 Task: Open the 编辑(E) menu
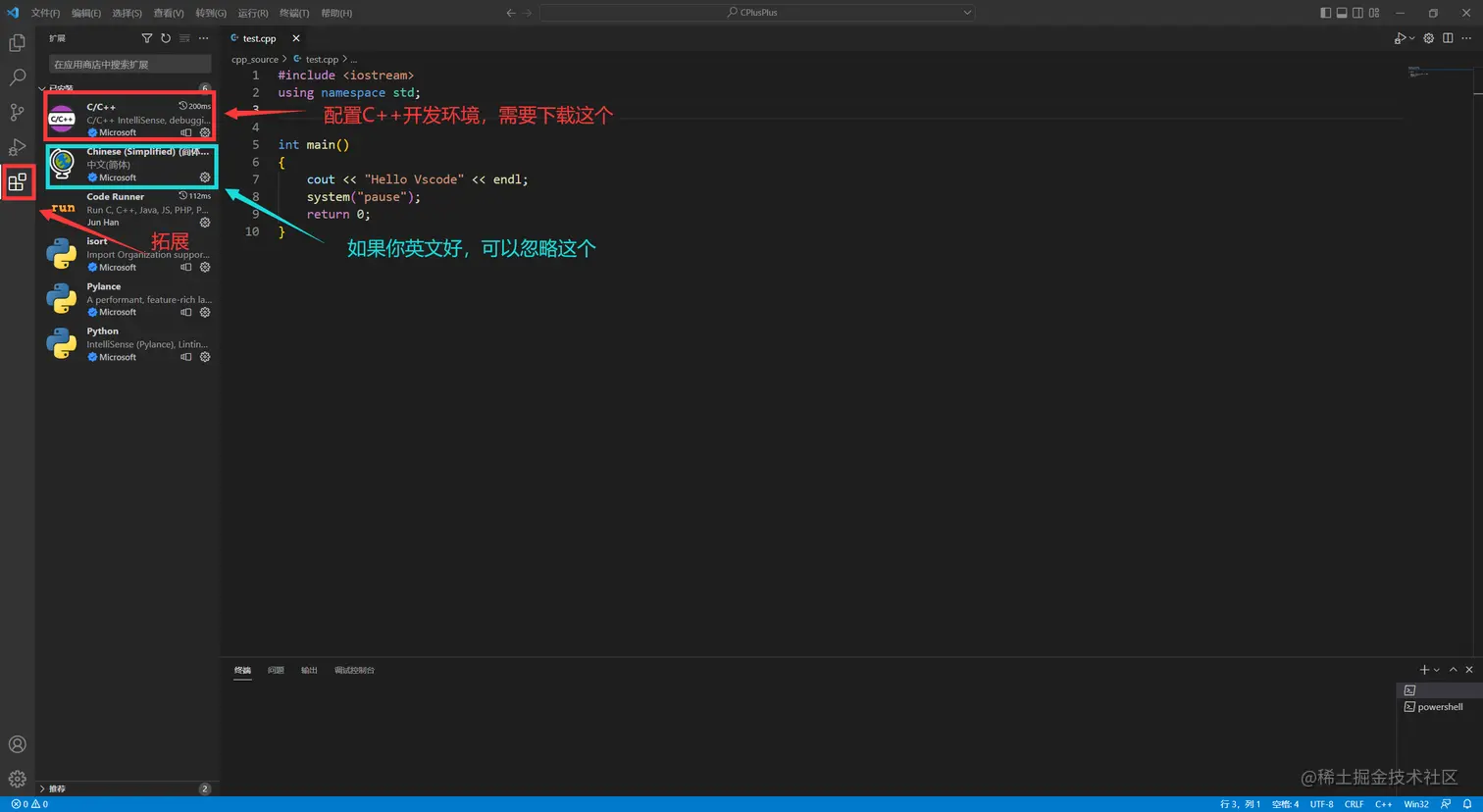pyautogui.click(x=86, y=13)
